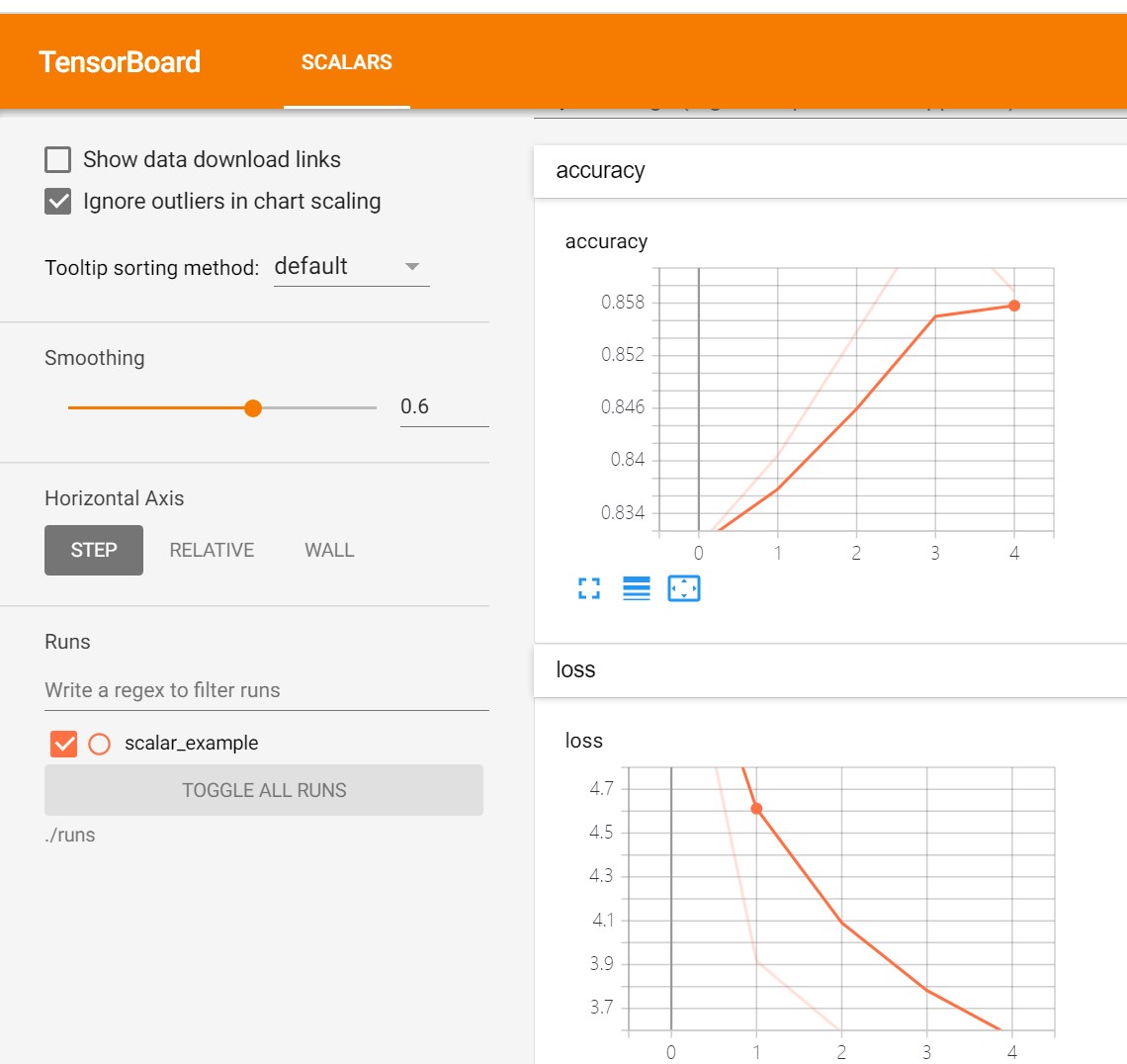
Task: Click the 4.7 loss axis label
Action: coord(602,789)
